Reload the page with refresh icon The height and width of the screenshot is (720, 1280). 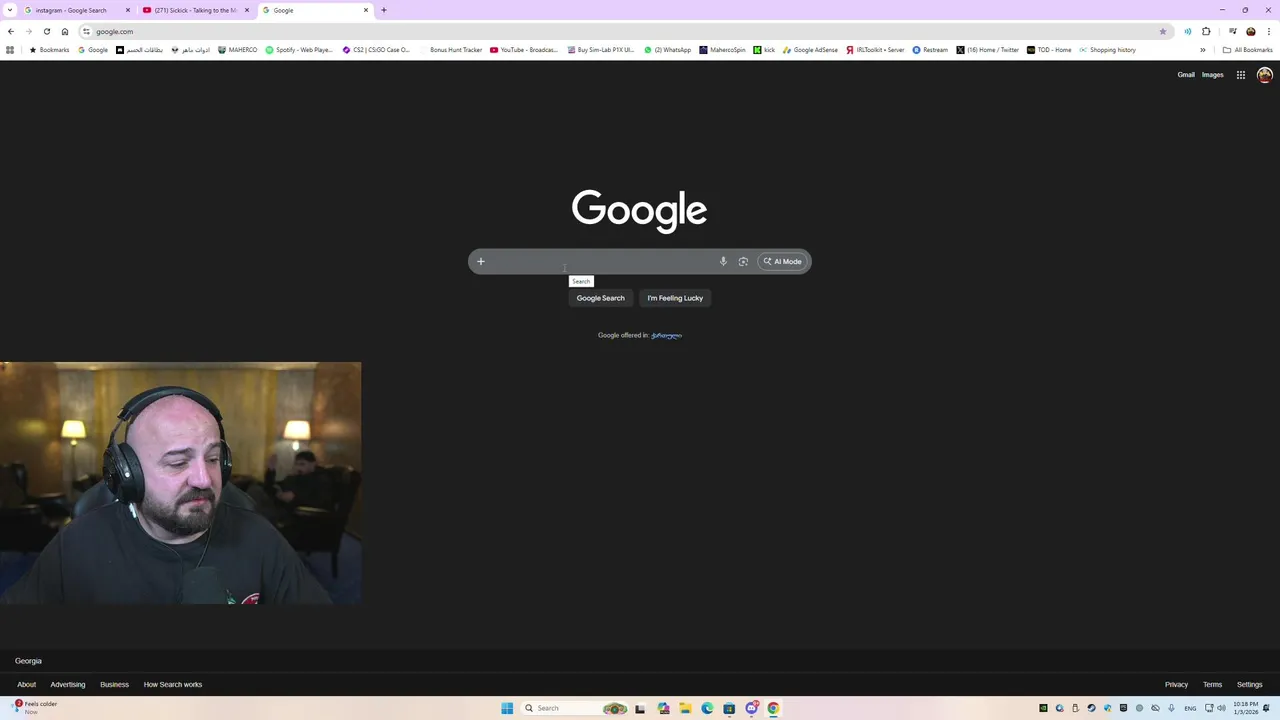(x=47, y=31)
